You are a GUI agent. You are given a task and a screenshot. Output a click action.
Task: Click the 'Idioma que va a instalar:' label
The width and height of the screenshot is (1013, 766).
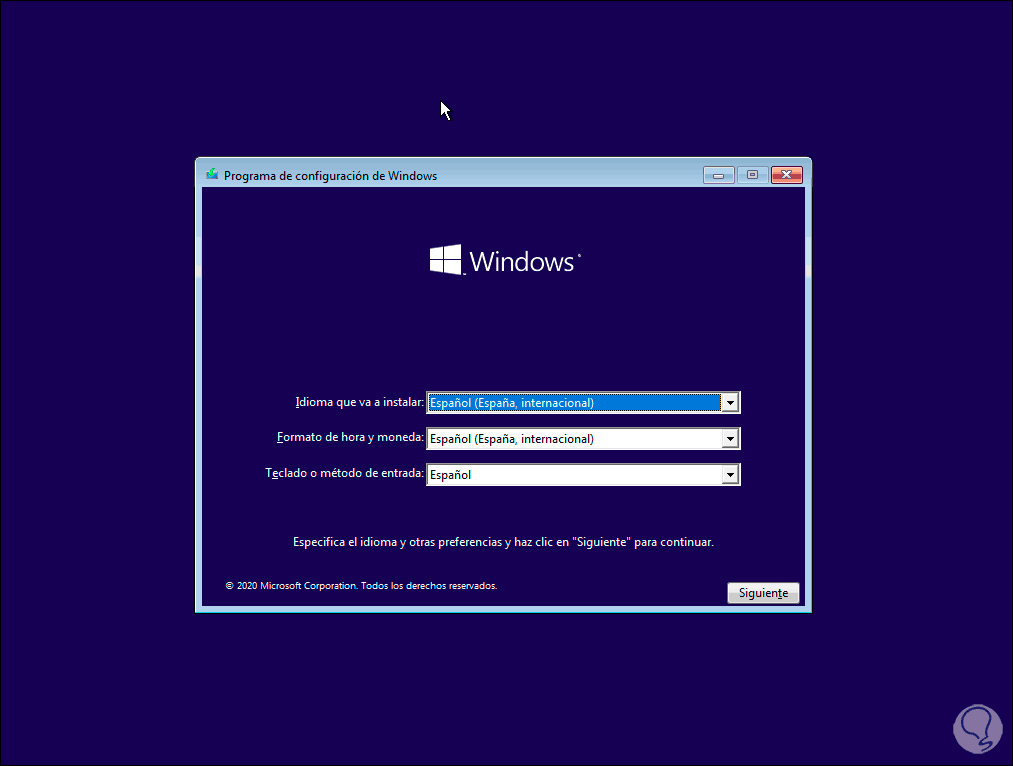[359, 402]
